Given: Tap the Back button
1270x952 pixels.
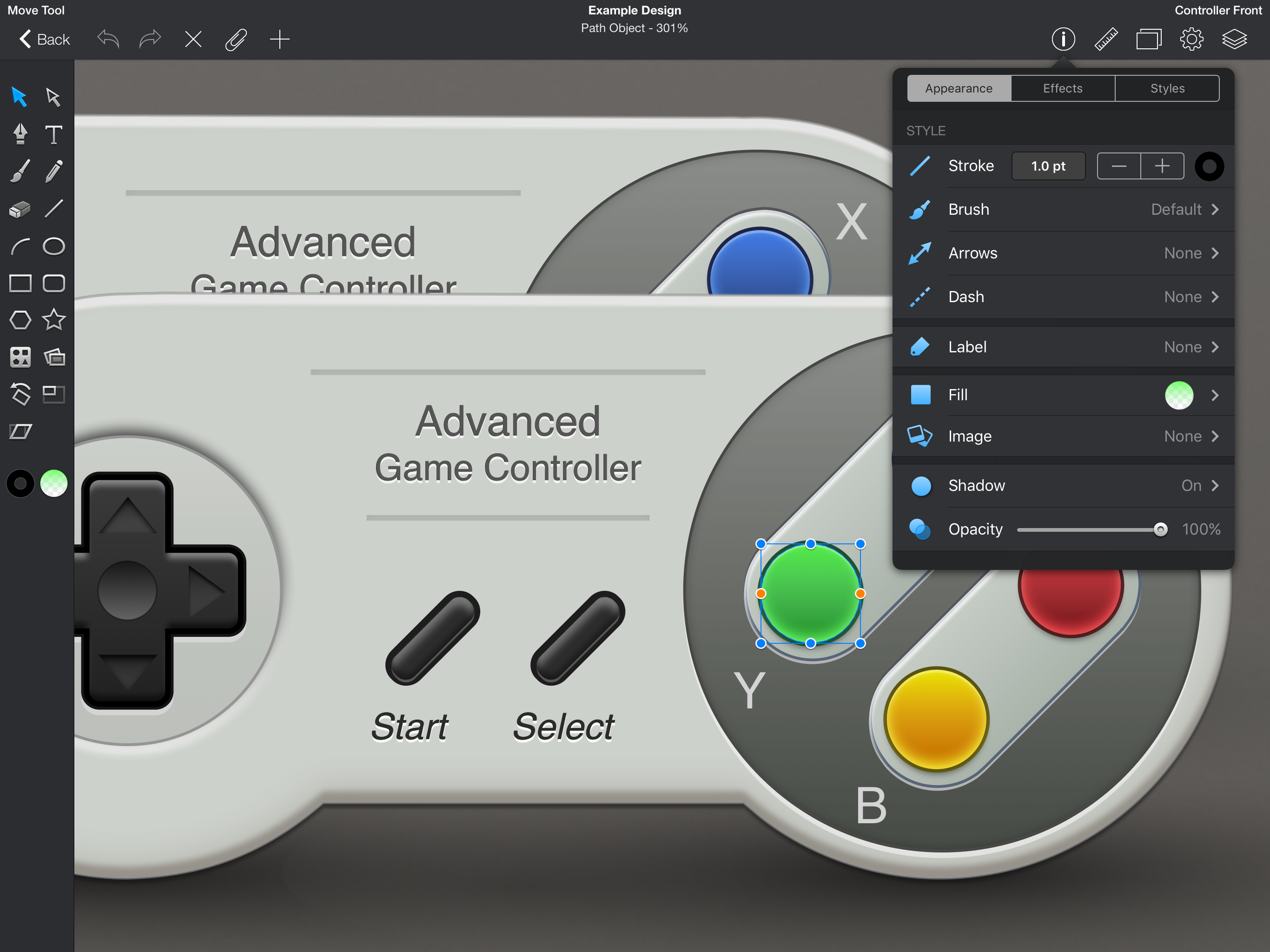Looking at the screenshot, I should coord(44,39).
